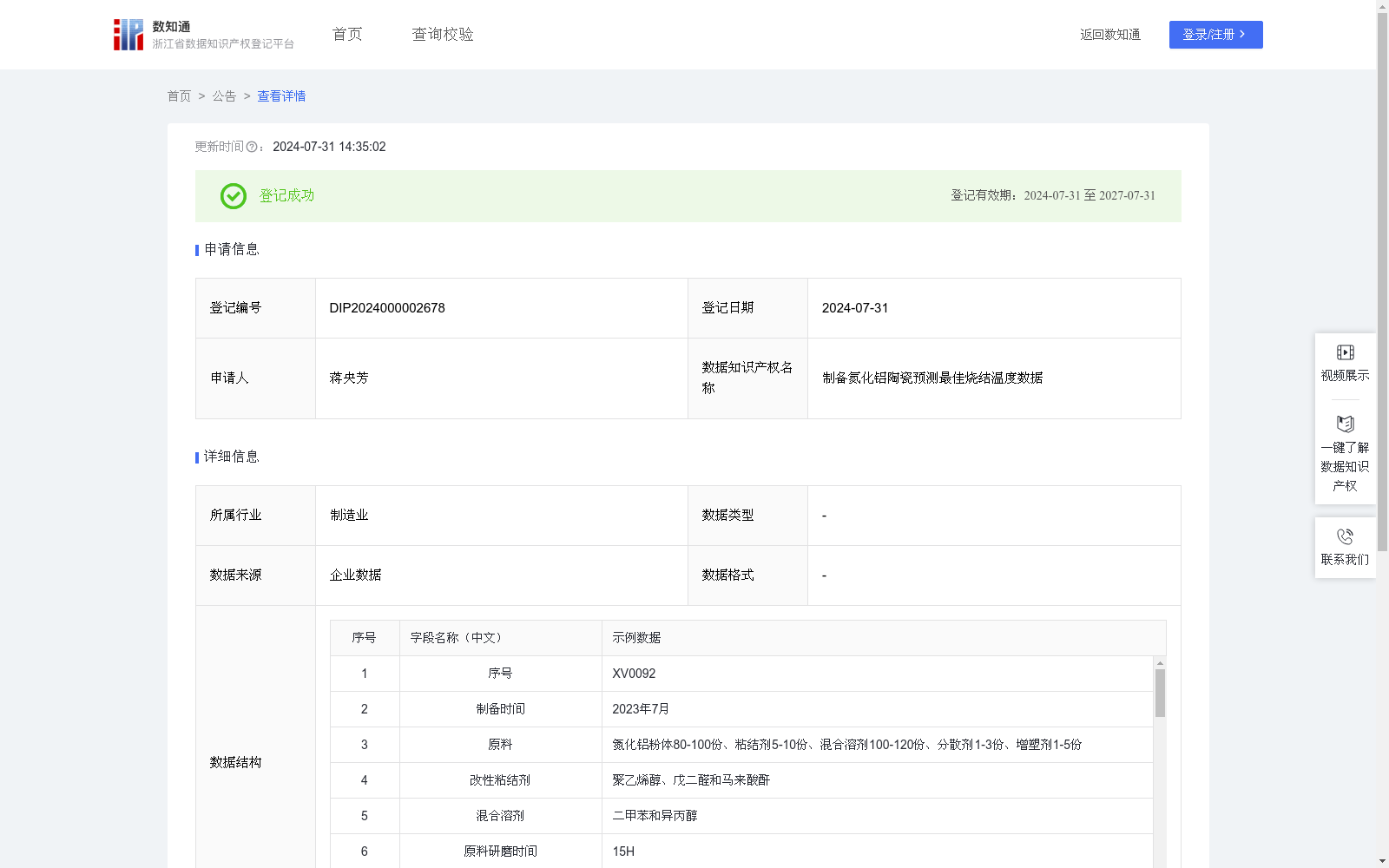Click the 详细信息 section heading
1389x868 pixels.
[232, 457]
